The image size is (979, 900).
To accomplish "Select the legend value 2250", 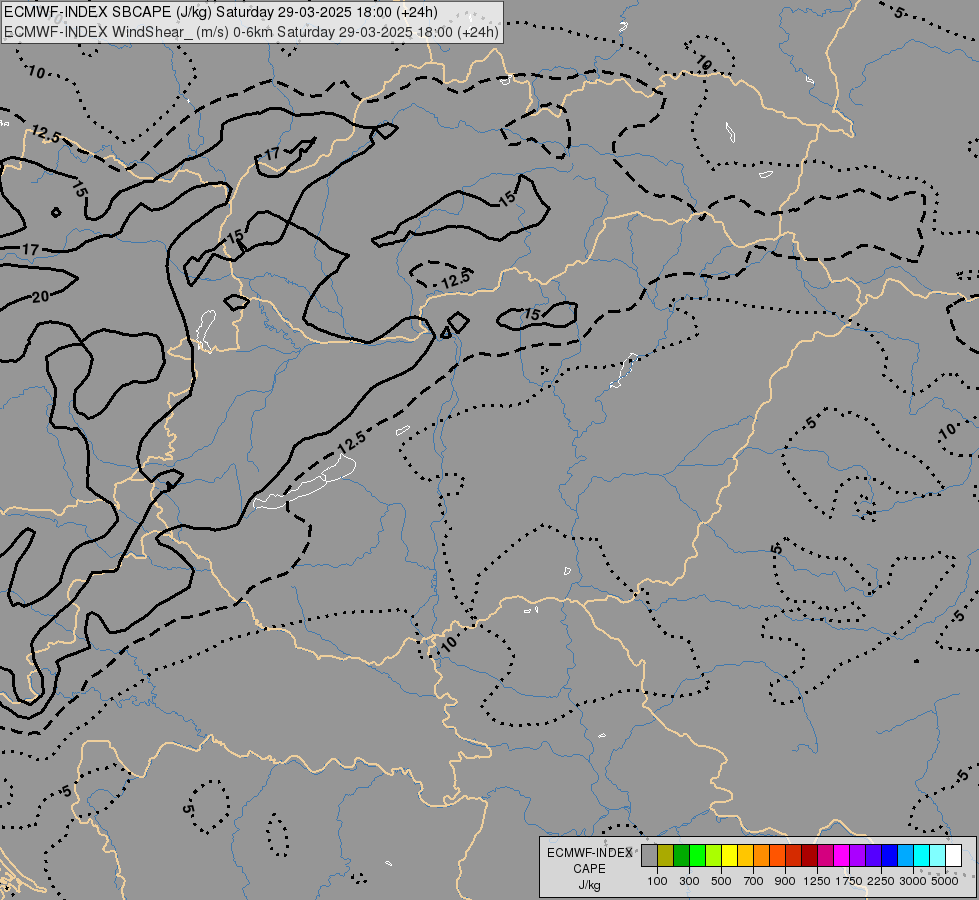I will pyautogui.click(x=881, y=881).
